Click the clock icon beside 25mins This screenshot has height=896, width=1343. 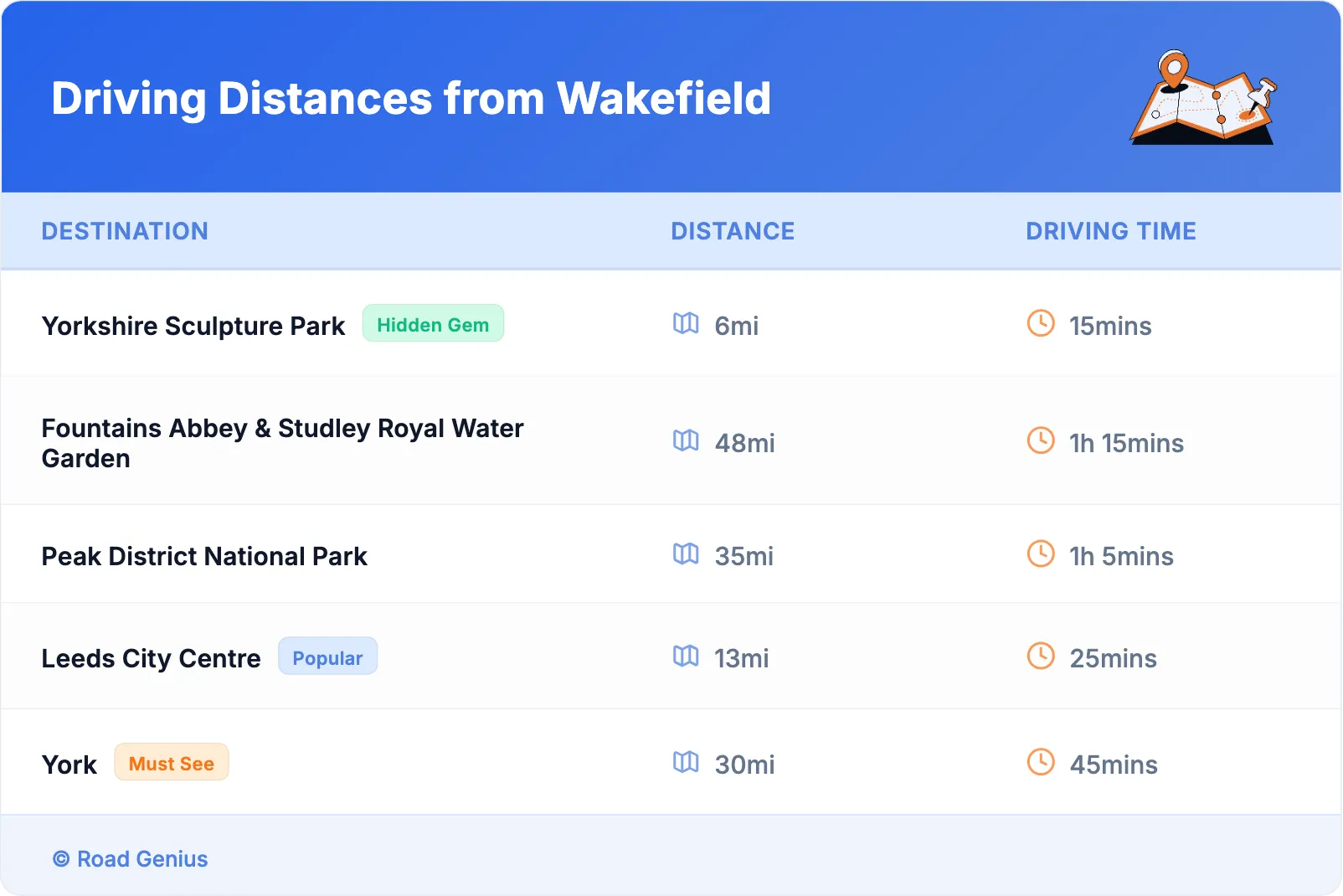1041,656
